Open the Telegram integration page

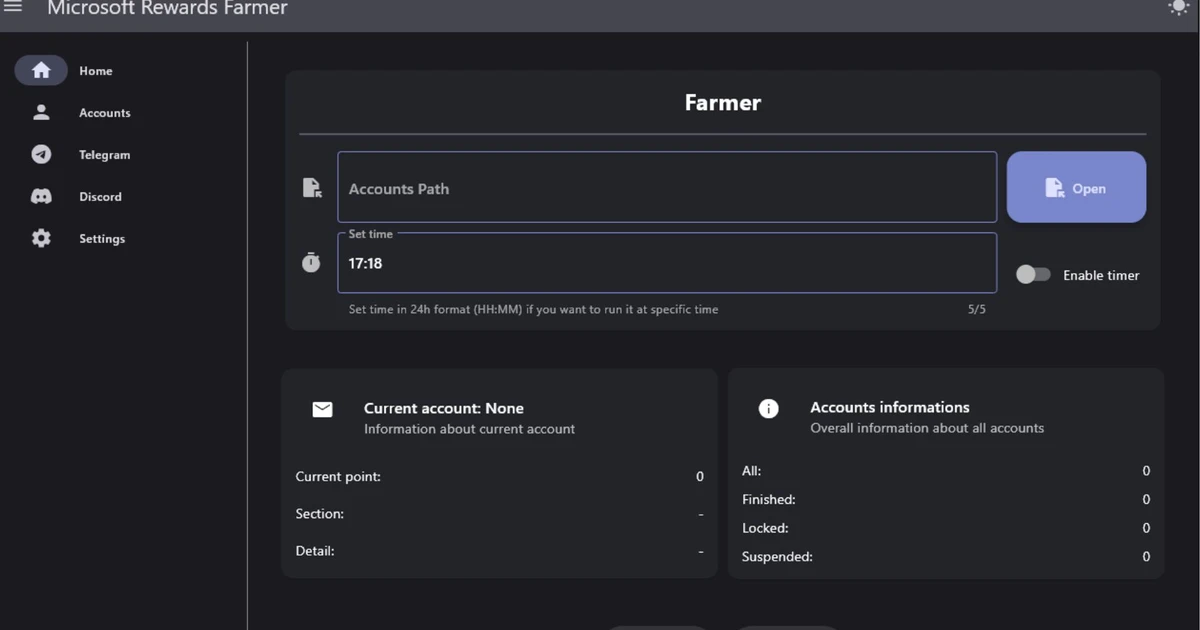tap(104, 154)
